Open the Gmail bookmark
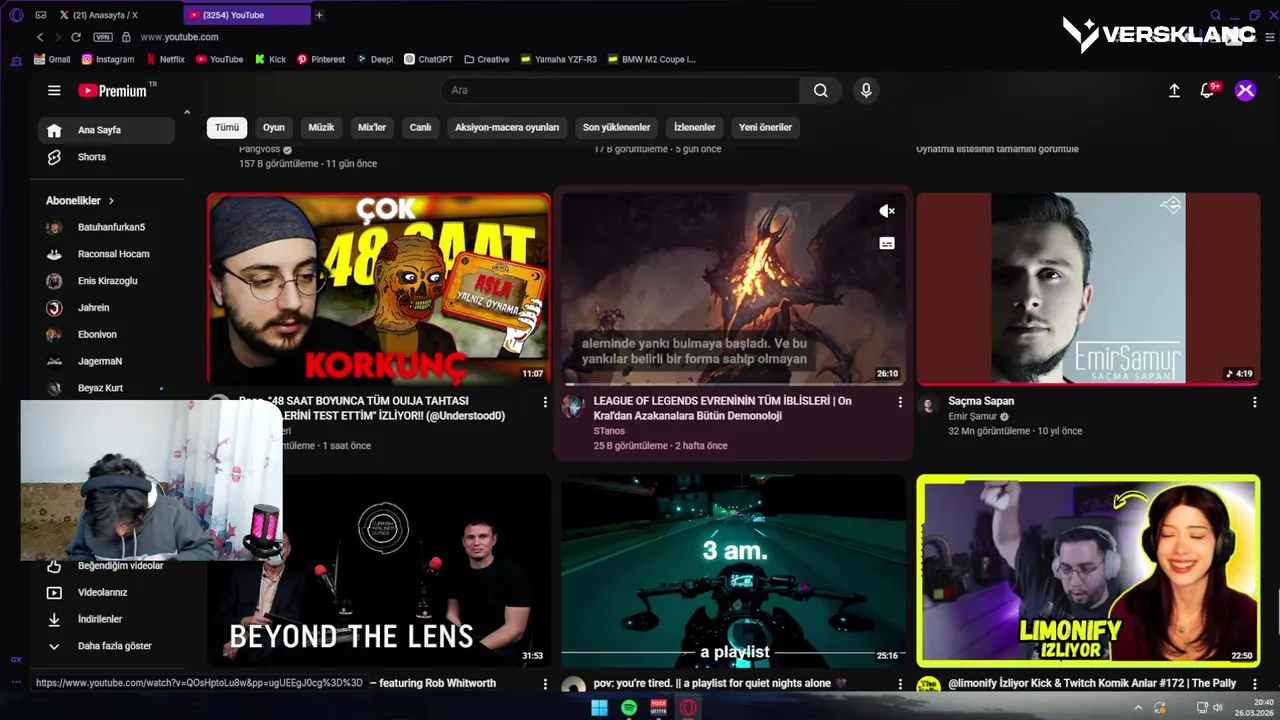This screenshot has width=1280, height=720. [x=52, y=59]
